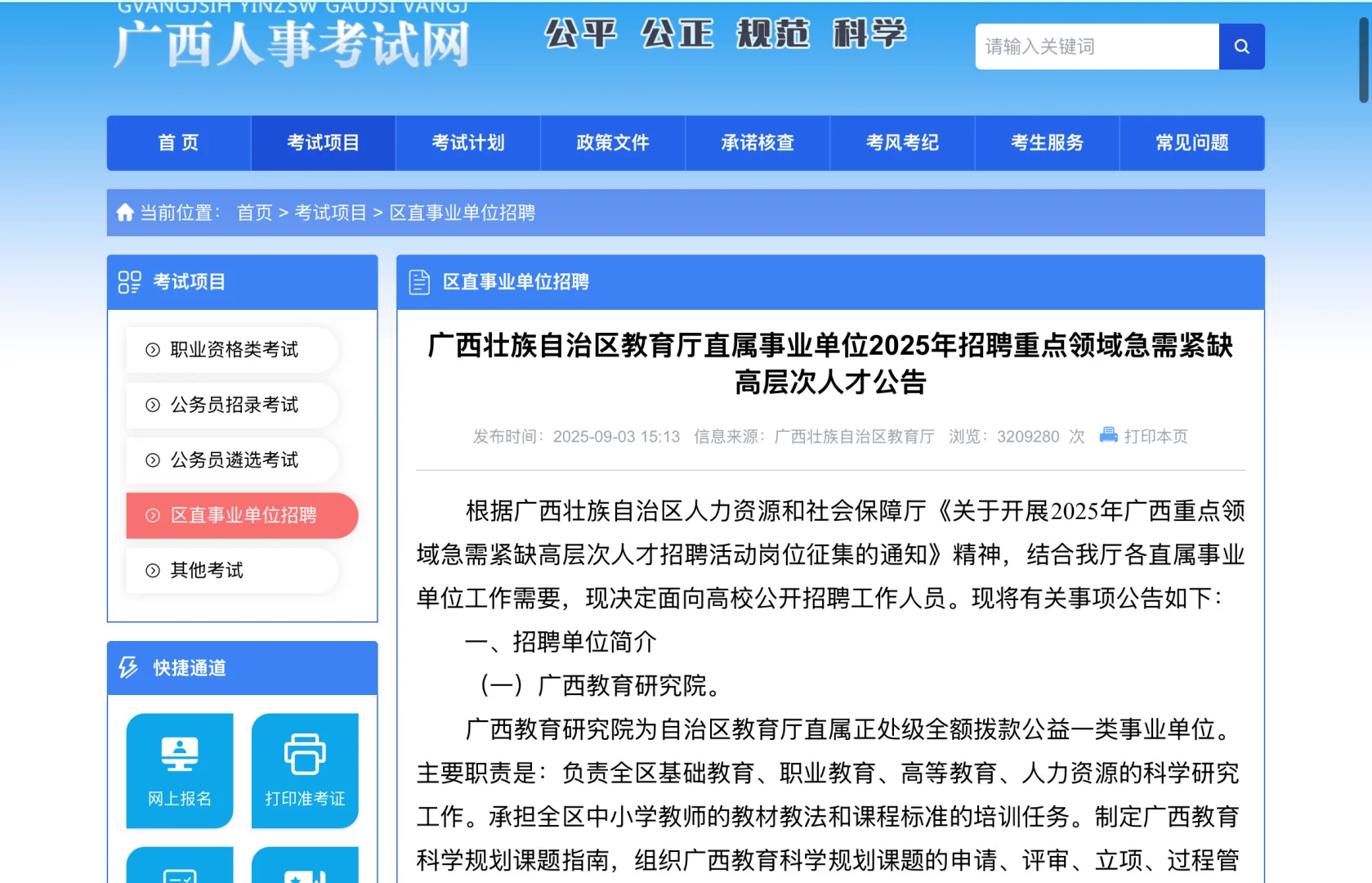Click the lightning icon beside 快捷通道
The height and width of the screenshot is (883, 1372).
click(128, 668)
